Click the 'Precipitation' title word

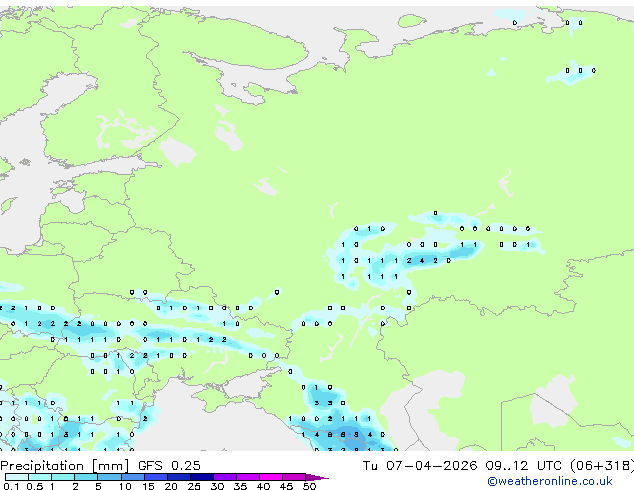pos(42,466)
